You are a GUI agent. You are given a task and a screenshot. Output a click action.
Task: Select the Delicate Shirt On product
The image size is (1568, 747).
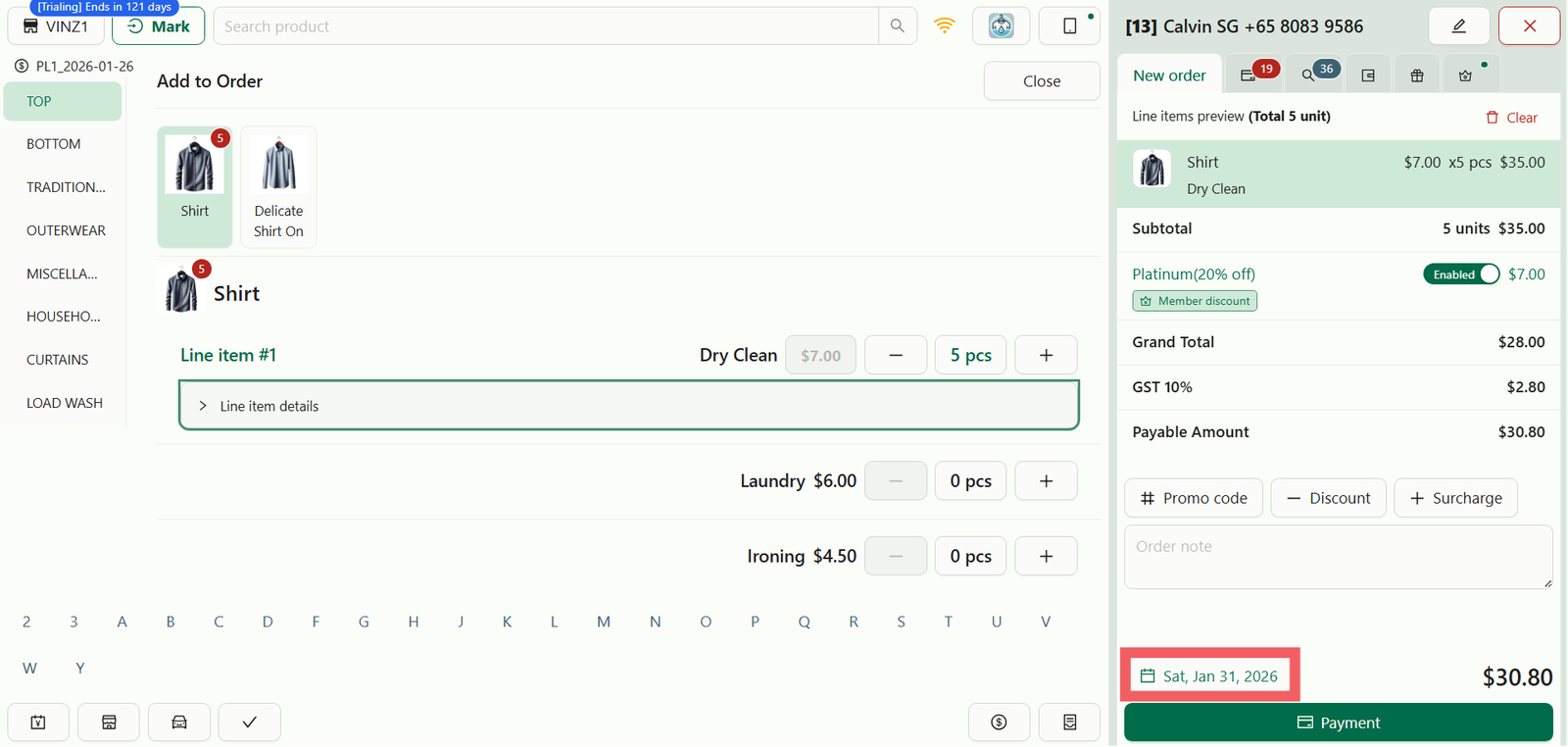[278, 186]
